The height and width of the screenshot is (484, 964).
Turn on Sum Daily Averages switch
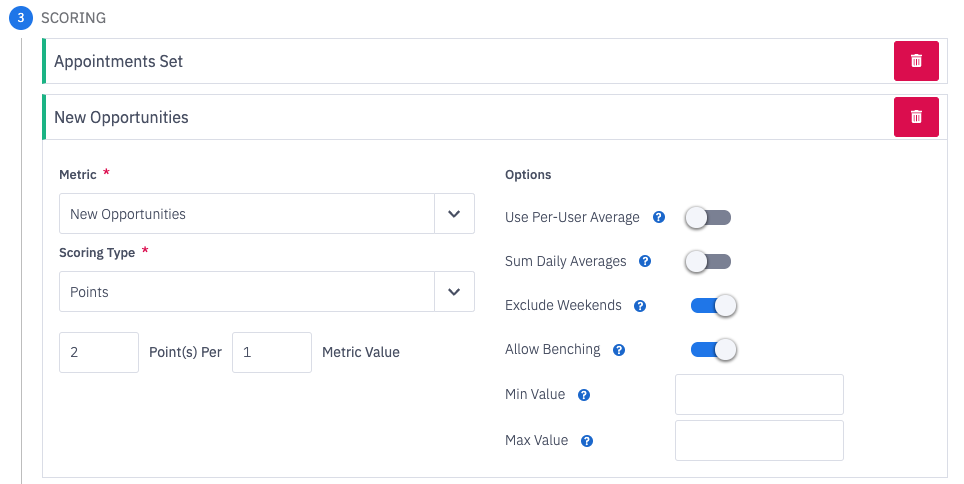pos(708,261)
